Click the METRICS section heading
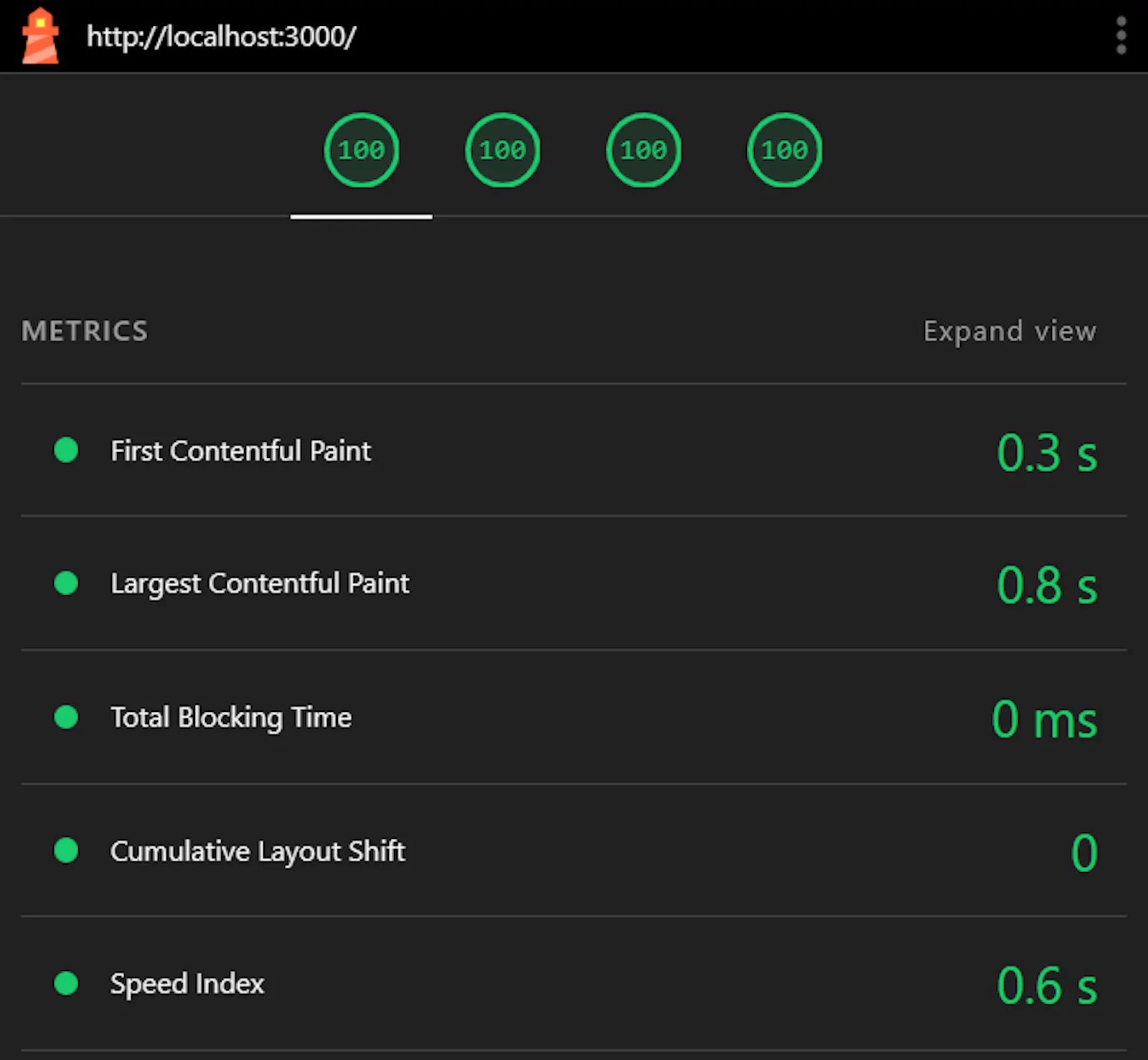This screenshot has height=1060, width=1148. 85,331
